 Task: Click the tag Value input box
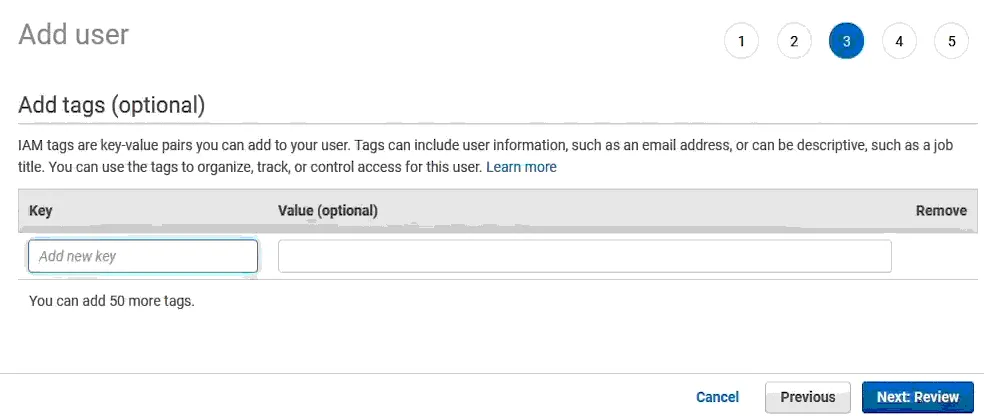pos(584,256)
